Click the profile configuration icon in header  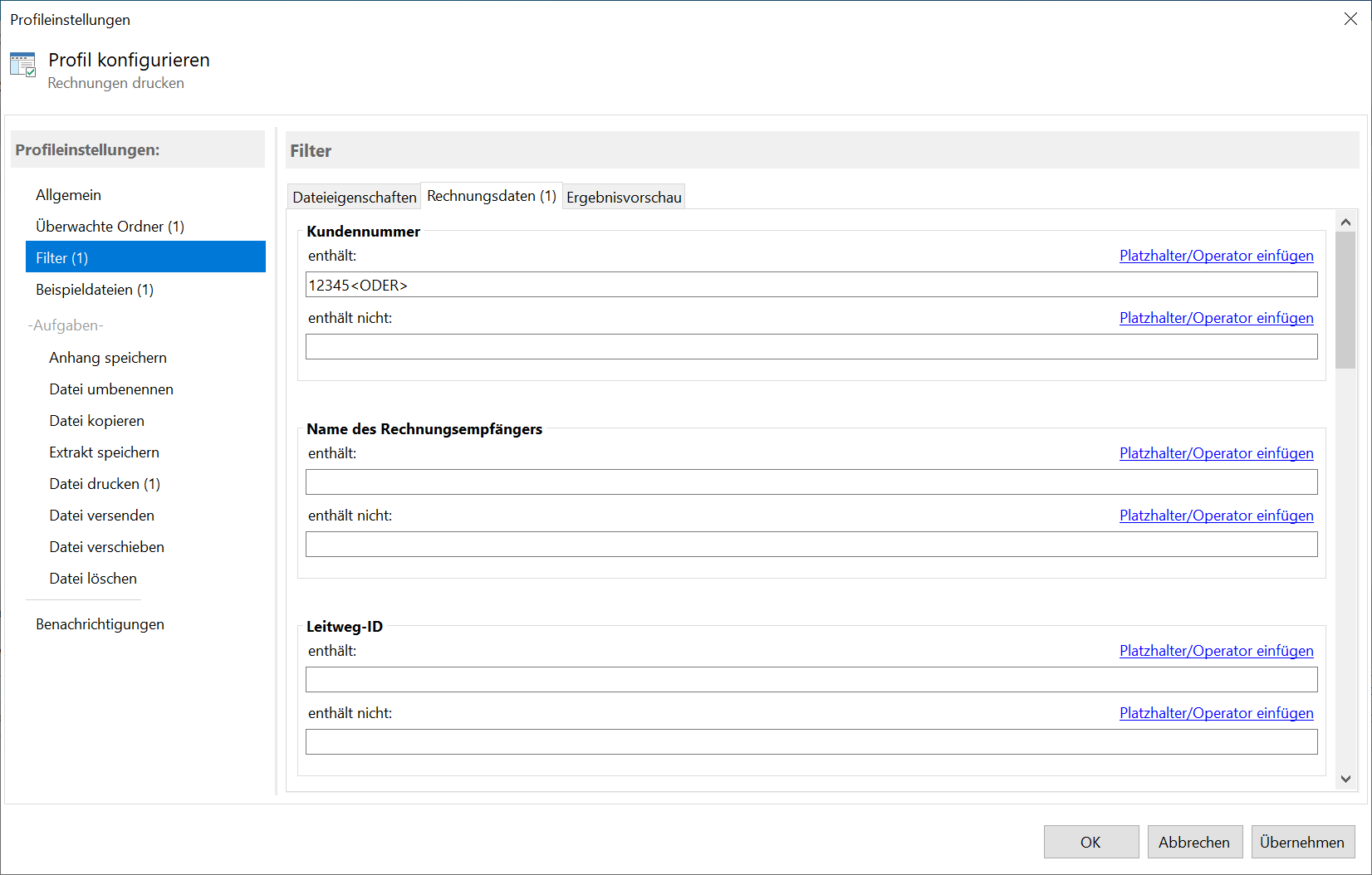22,65
